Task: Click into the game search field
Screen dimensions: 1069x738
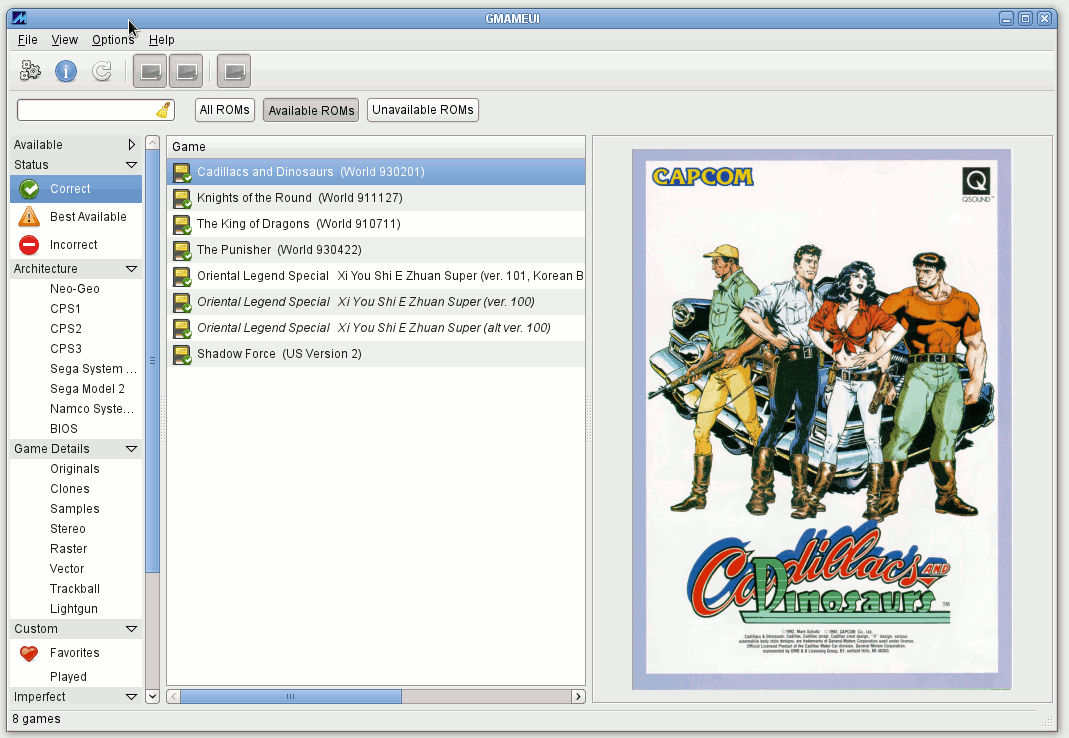Action: click(x=87, y=110)
